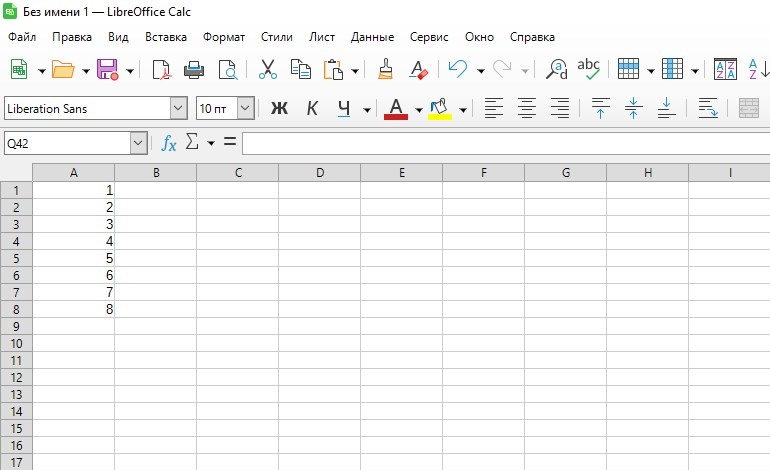The height and width of the screenshot is (470, 770).
Task: Expand the Name Box Q42 dropdown
Action: click(138, 143)
